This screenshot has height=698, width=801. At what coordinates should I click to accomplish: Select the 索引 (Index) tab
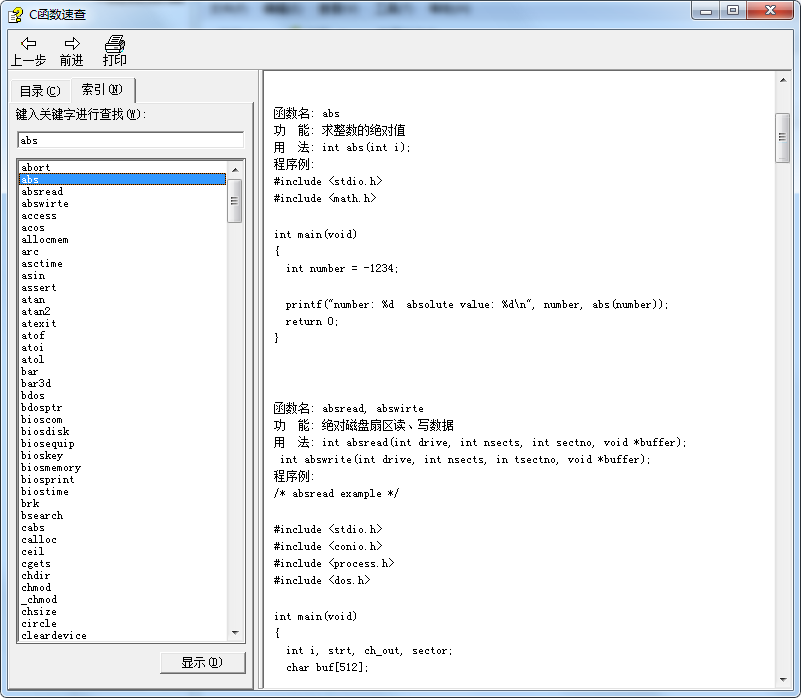tap(102, 90)
